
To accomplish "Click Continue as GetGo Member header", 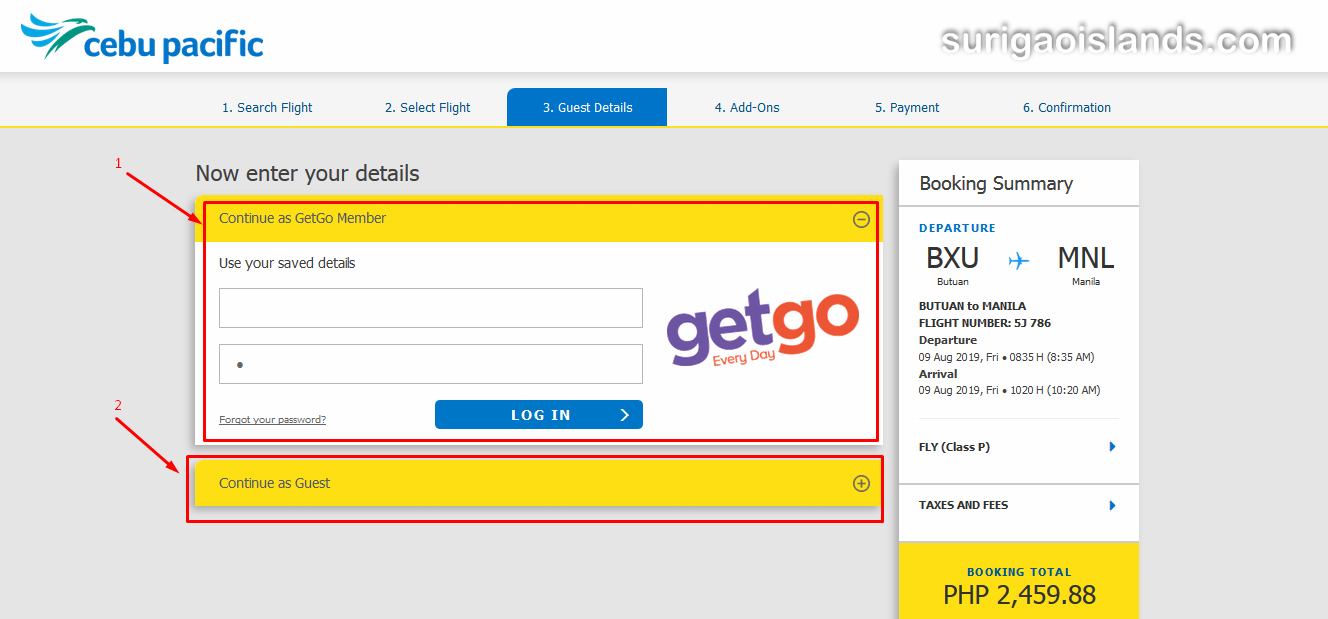I will [x=537, y=219].
